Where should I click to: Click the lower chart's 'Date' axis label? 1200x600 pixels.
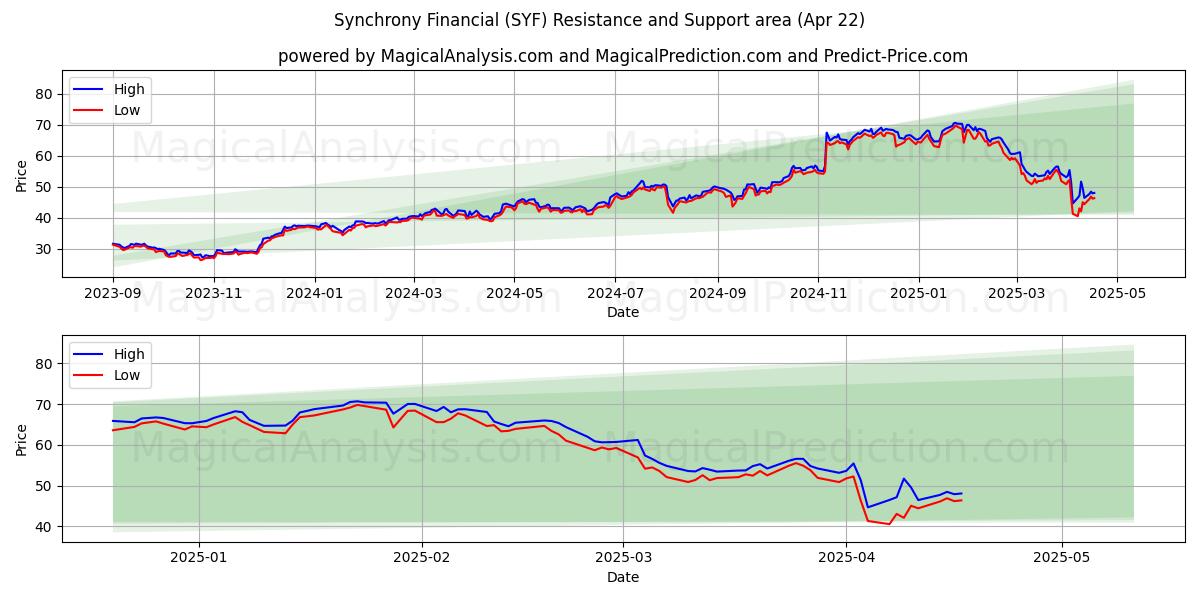pyautogui.click(x=622, y=577)
